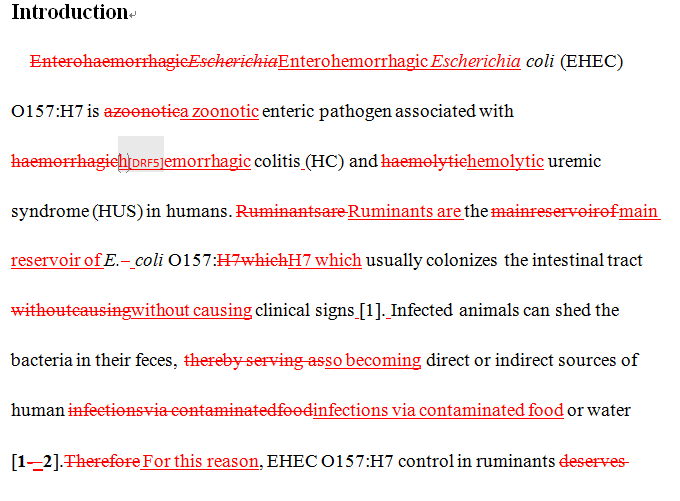Click the DRF5 comment marker
The height and width of the screenshot is (501, 680).
146,162
